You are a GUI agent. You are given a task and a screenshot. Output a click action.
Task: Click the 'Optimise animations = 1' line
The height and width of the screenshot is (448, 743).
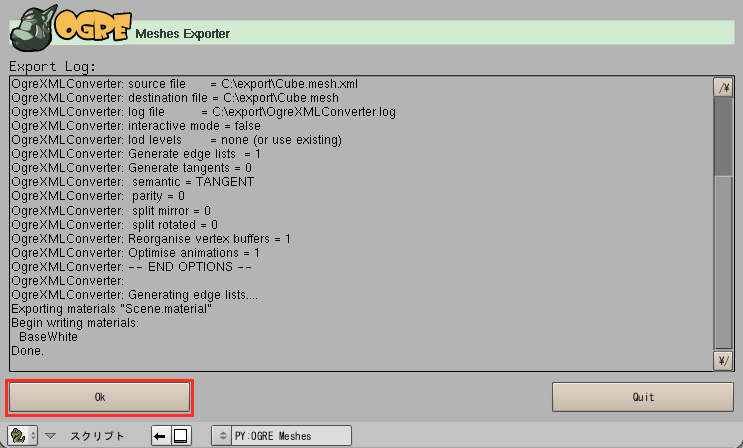[136, 253]
